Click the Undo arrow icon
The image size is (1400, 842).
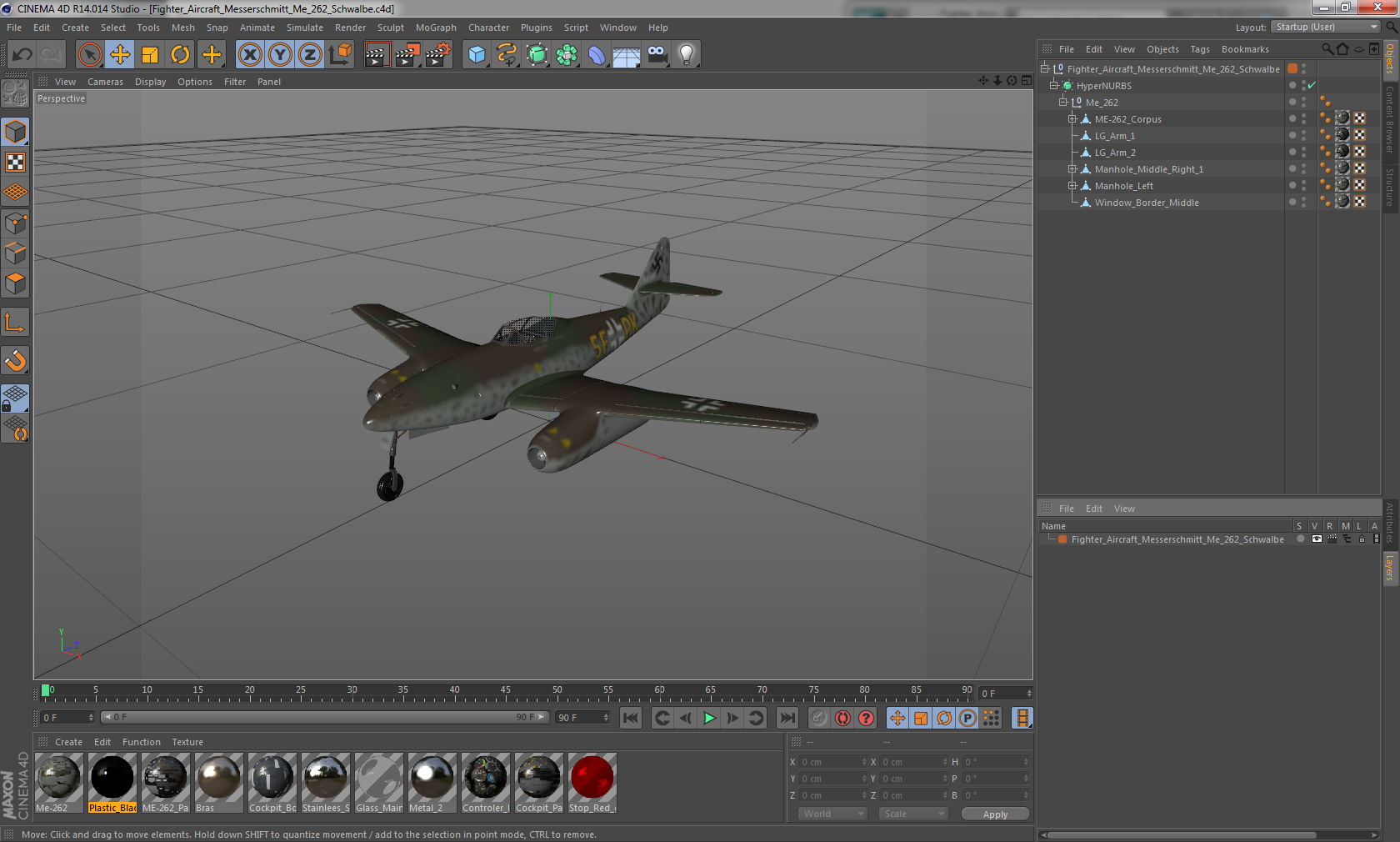click(x=22, y=55)
